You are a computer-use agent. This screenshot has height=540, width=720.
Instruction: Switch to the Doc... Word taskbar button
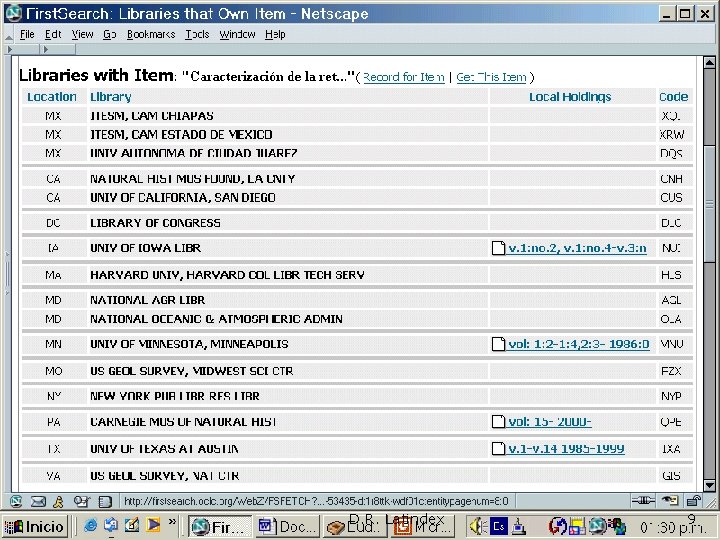[x=286, y=526]
